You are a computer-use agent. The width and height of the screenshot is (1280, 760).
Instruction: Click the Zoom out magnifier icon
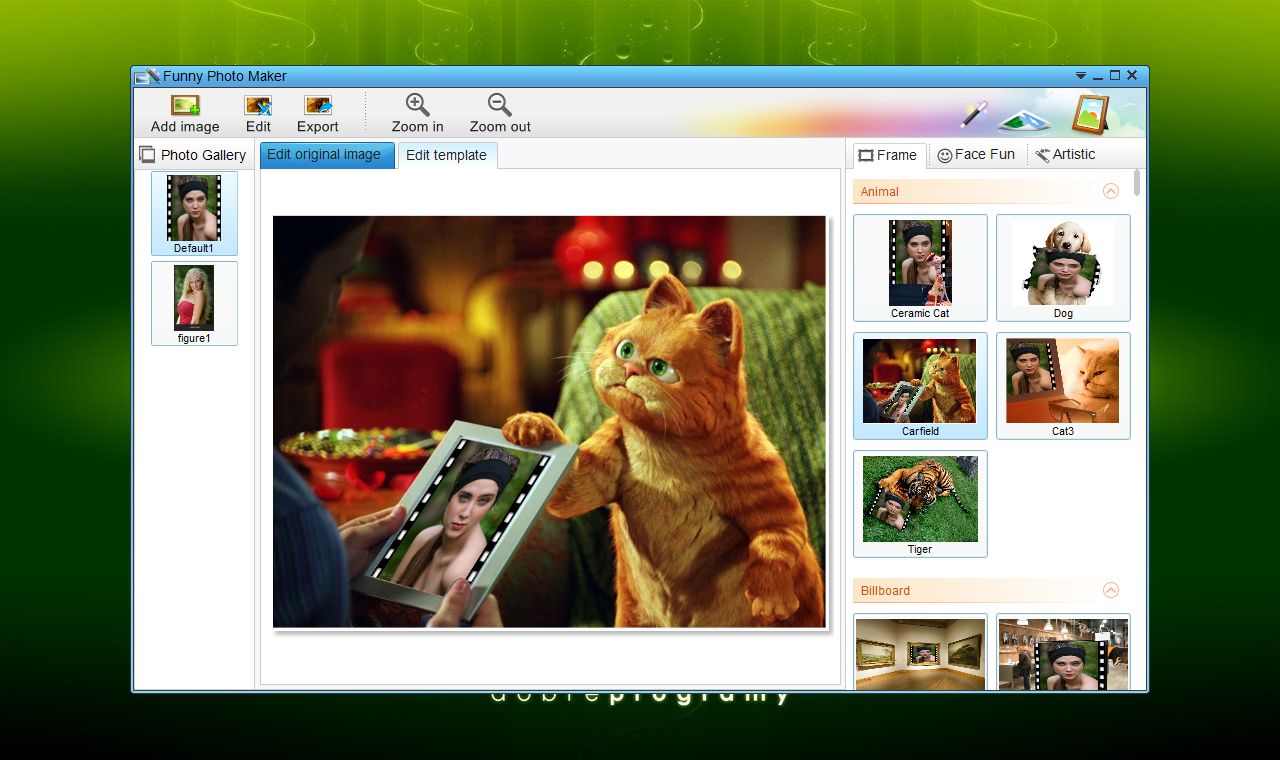coord(498,103)
